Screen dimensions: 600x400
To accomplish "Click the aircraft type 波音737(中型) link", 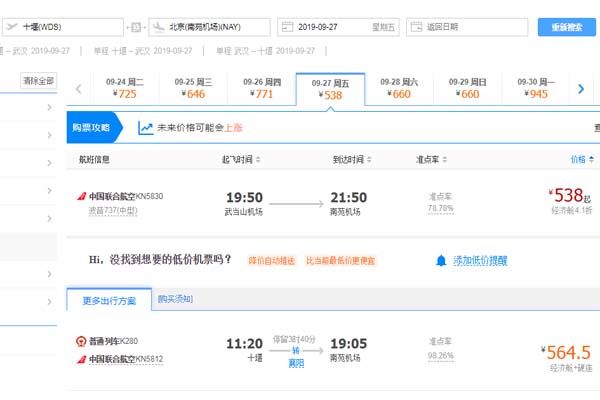I will tap(113, 211).
